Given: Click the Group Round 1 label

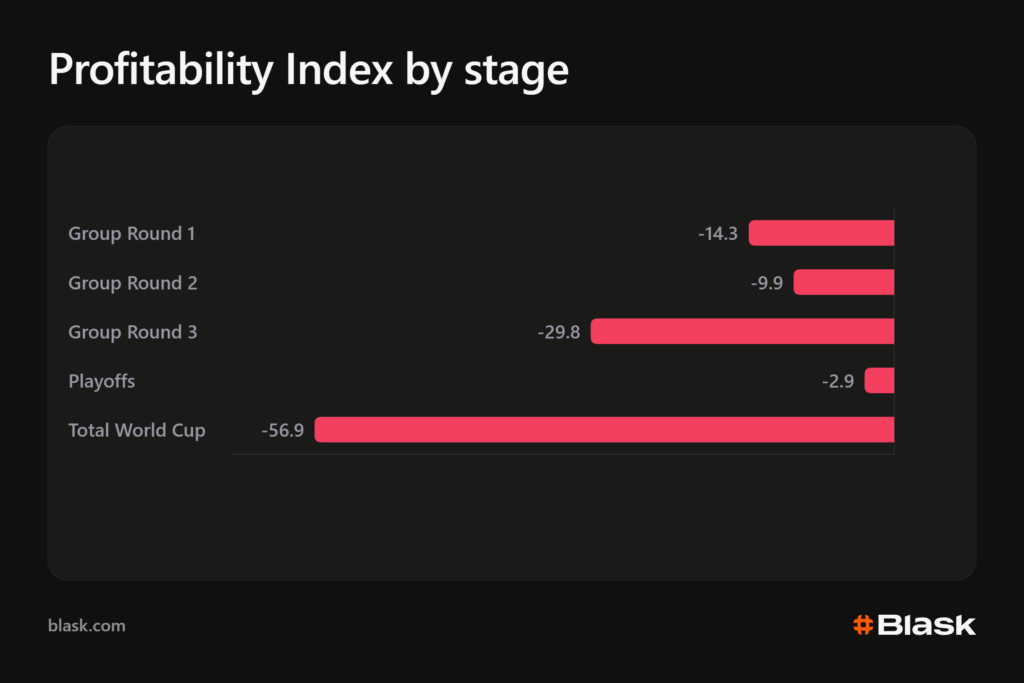Looking at the screenshot, I should [132, 234].
